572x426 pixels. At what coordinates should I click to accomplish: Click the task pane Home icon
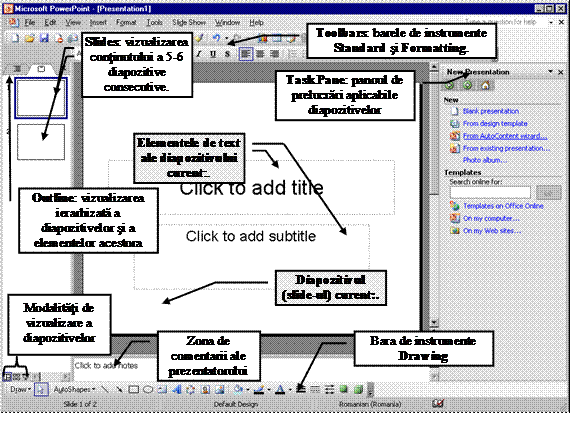point(485,85)
